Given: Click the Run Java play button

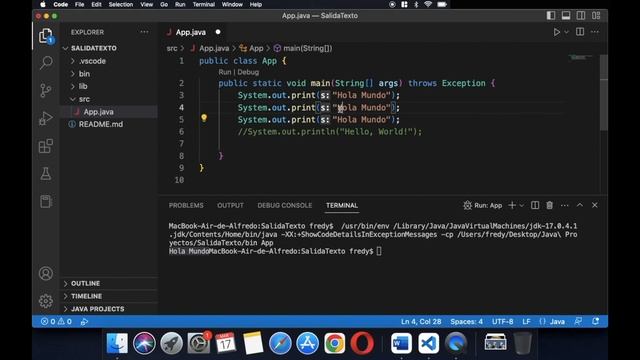Looking at the screenshot, I should tap(556, 32).
